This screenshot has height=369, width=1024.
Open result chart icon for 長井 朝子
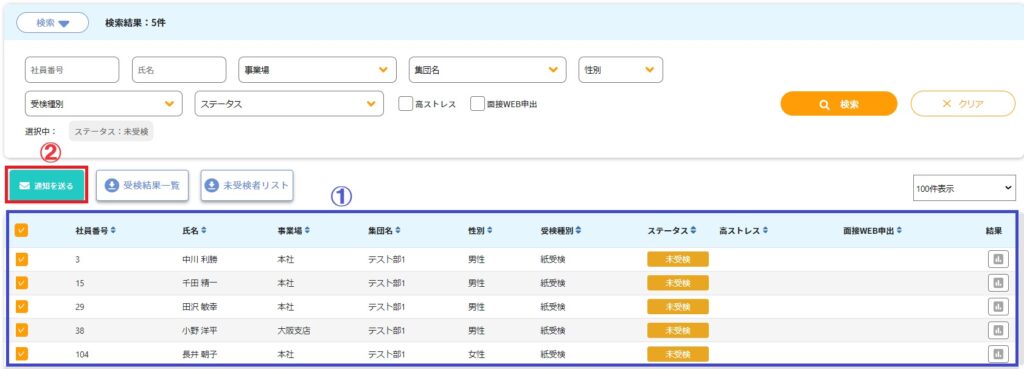pyautogui.click(x=997, y=354)
